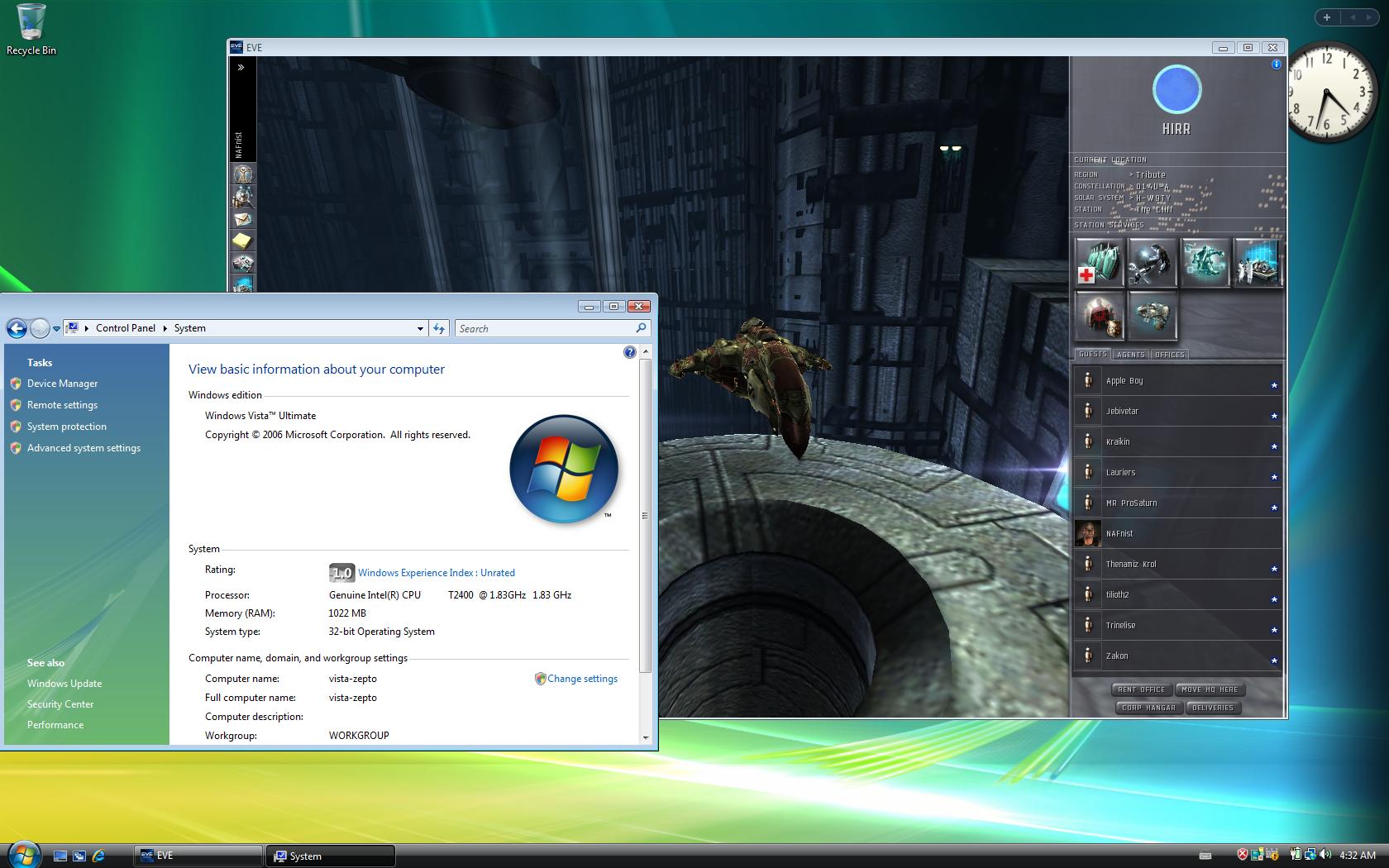
Task: Select Thenamiz Krol in the guest list
Action: (x=1177, y=564)
